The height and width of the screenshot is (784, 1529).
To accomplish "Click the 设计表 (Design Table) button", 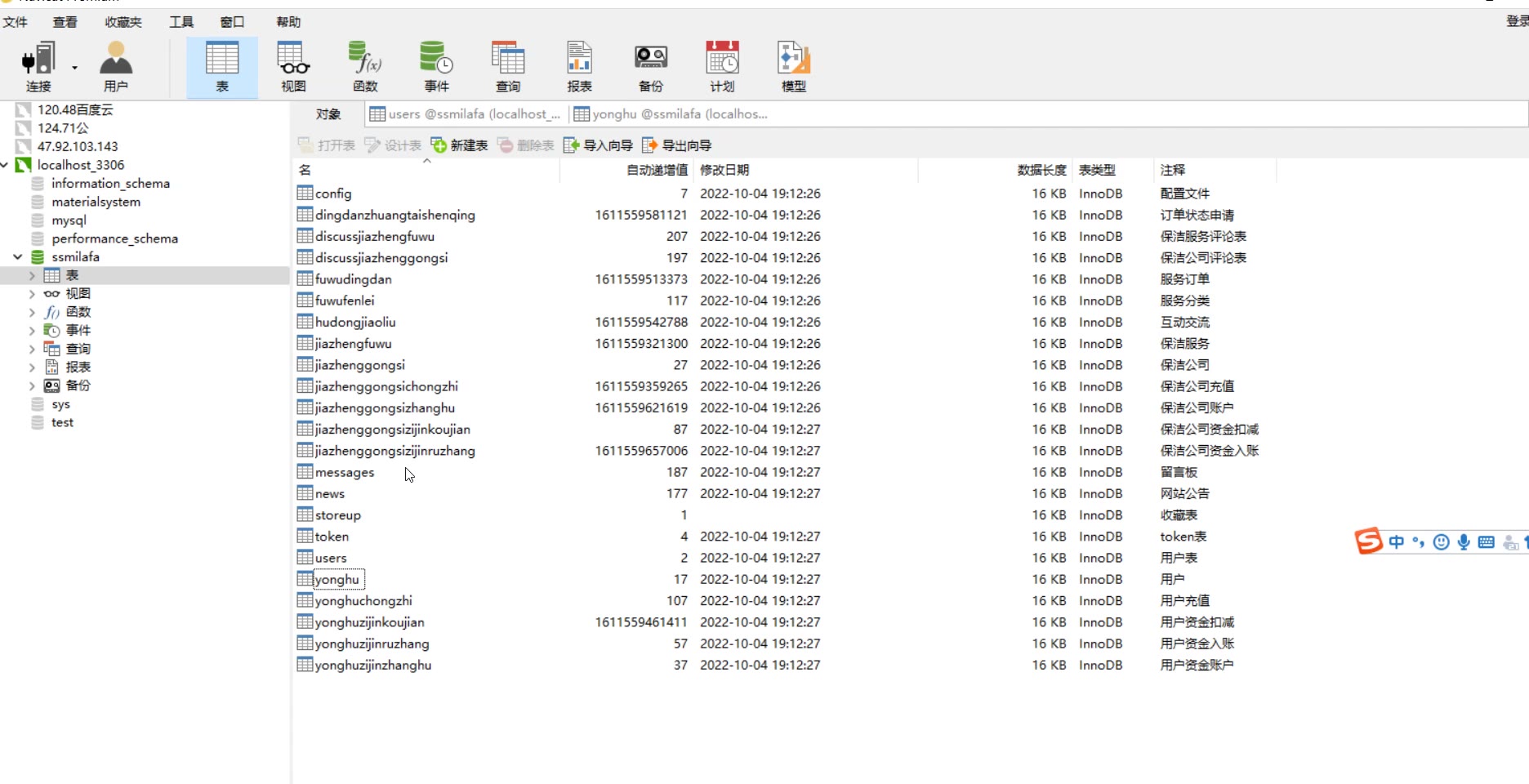I will click(x=393, y=145).
